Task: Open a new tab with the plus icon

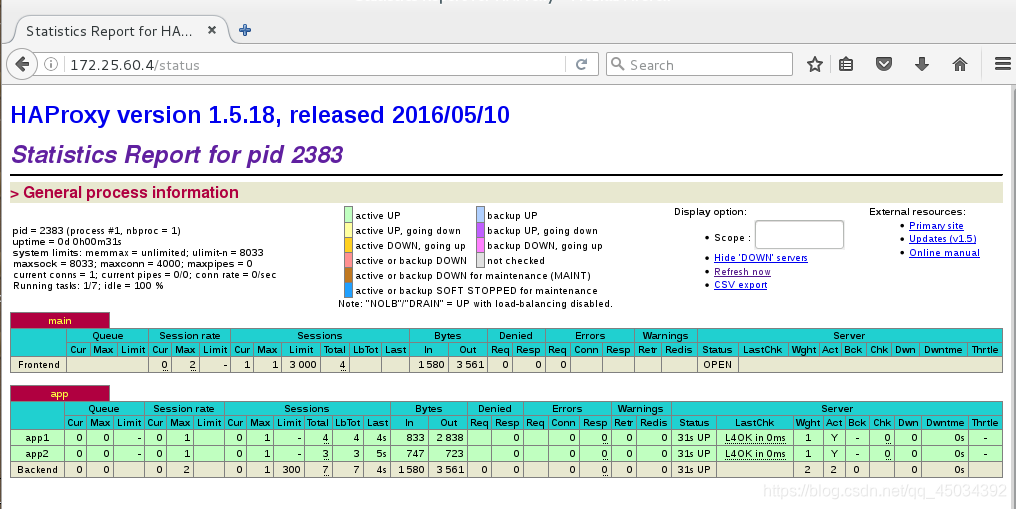Action: coord(245,30)
